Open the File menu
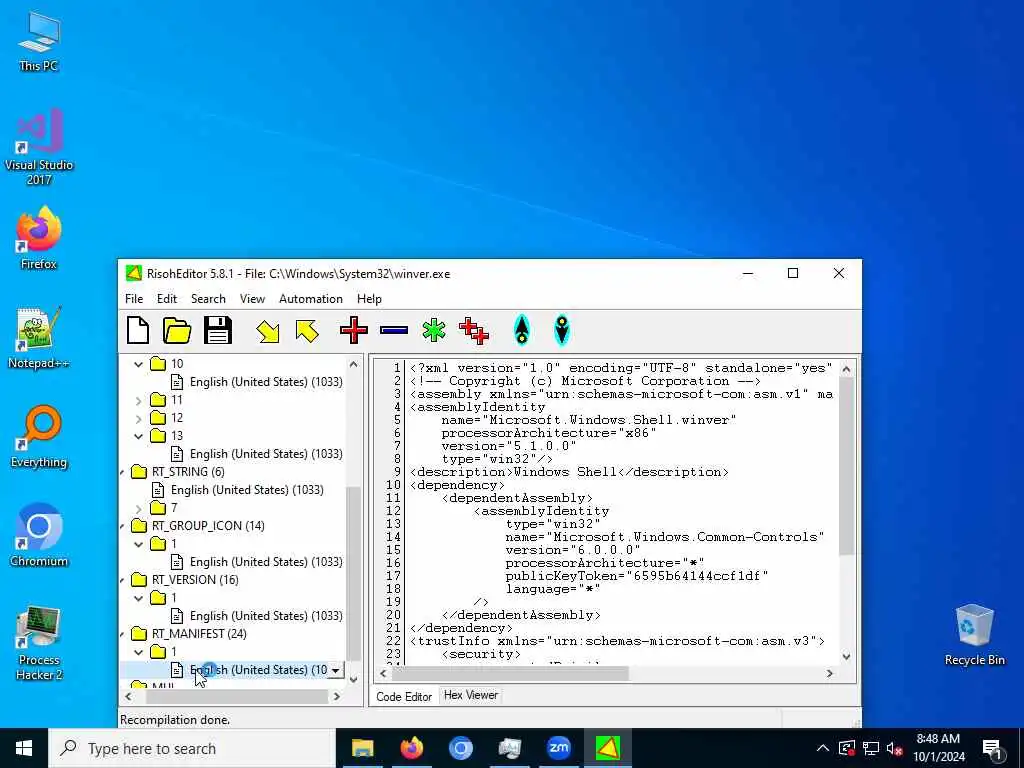 point(134,298)
